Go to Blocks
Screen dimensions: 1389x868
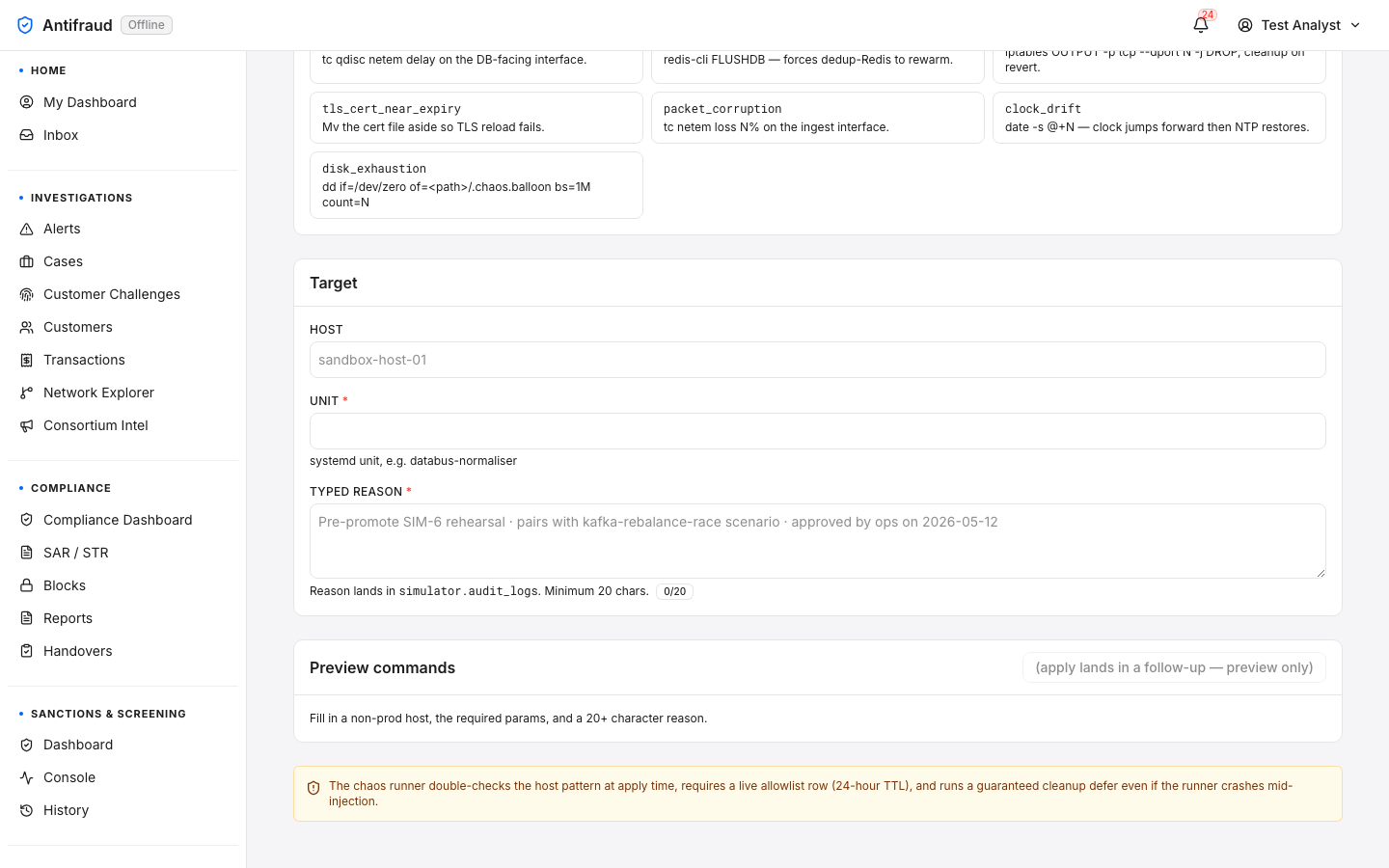[x=65, y=585]
